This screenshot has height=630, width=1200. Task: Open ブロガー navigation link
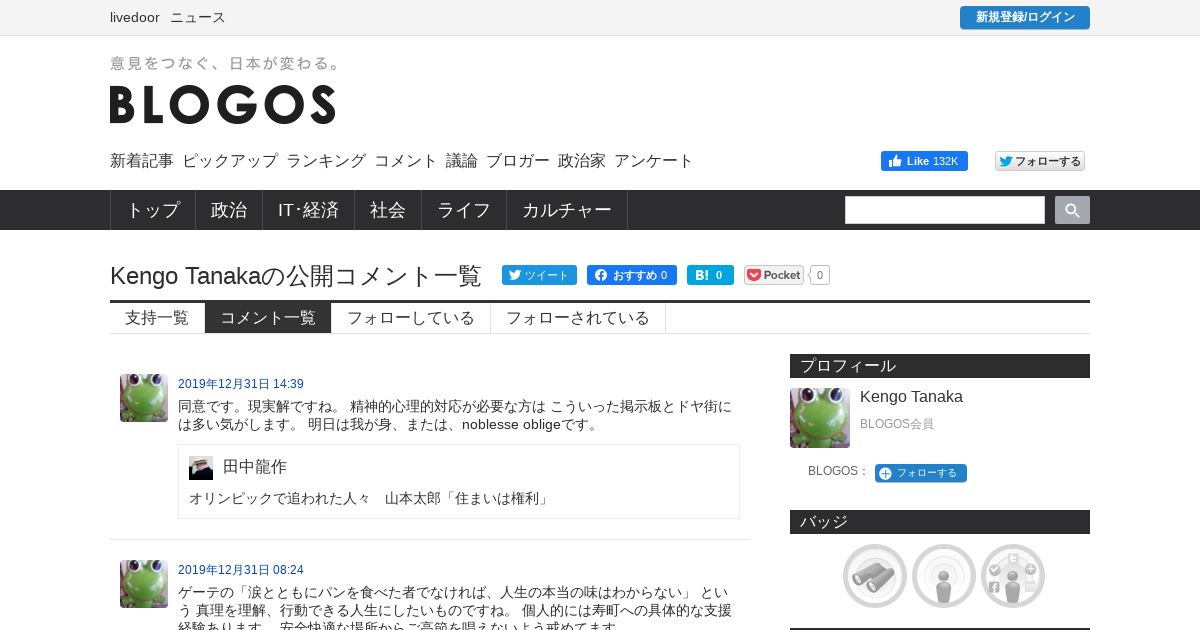518,161
